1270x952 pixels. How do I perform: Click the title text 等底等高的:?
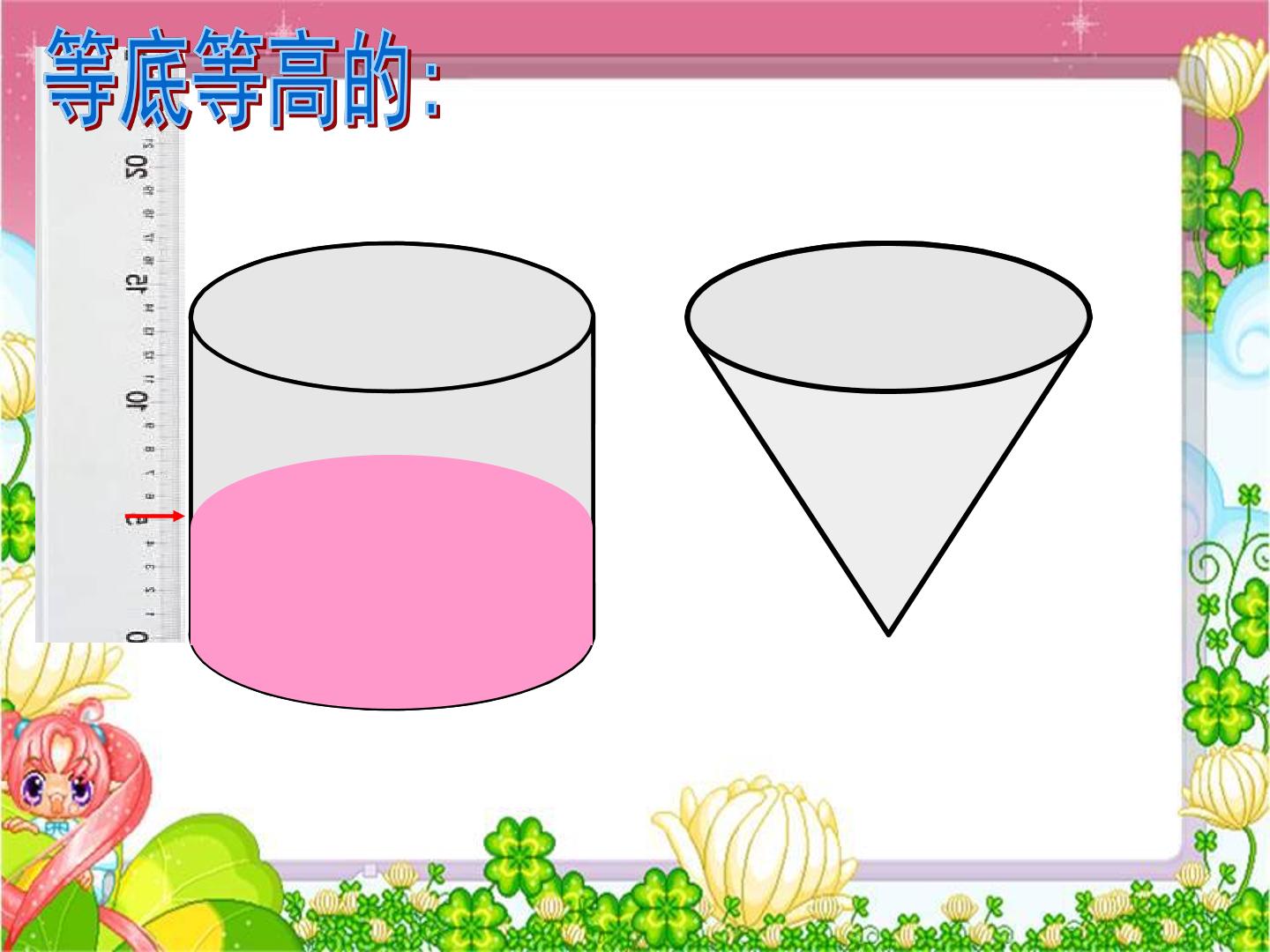[243, 79]
